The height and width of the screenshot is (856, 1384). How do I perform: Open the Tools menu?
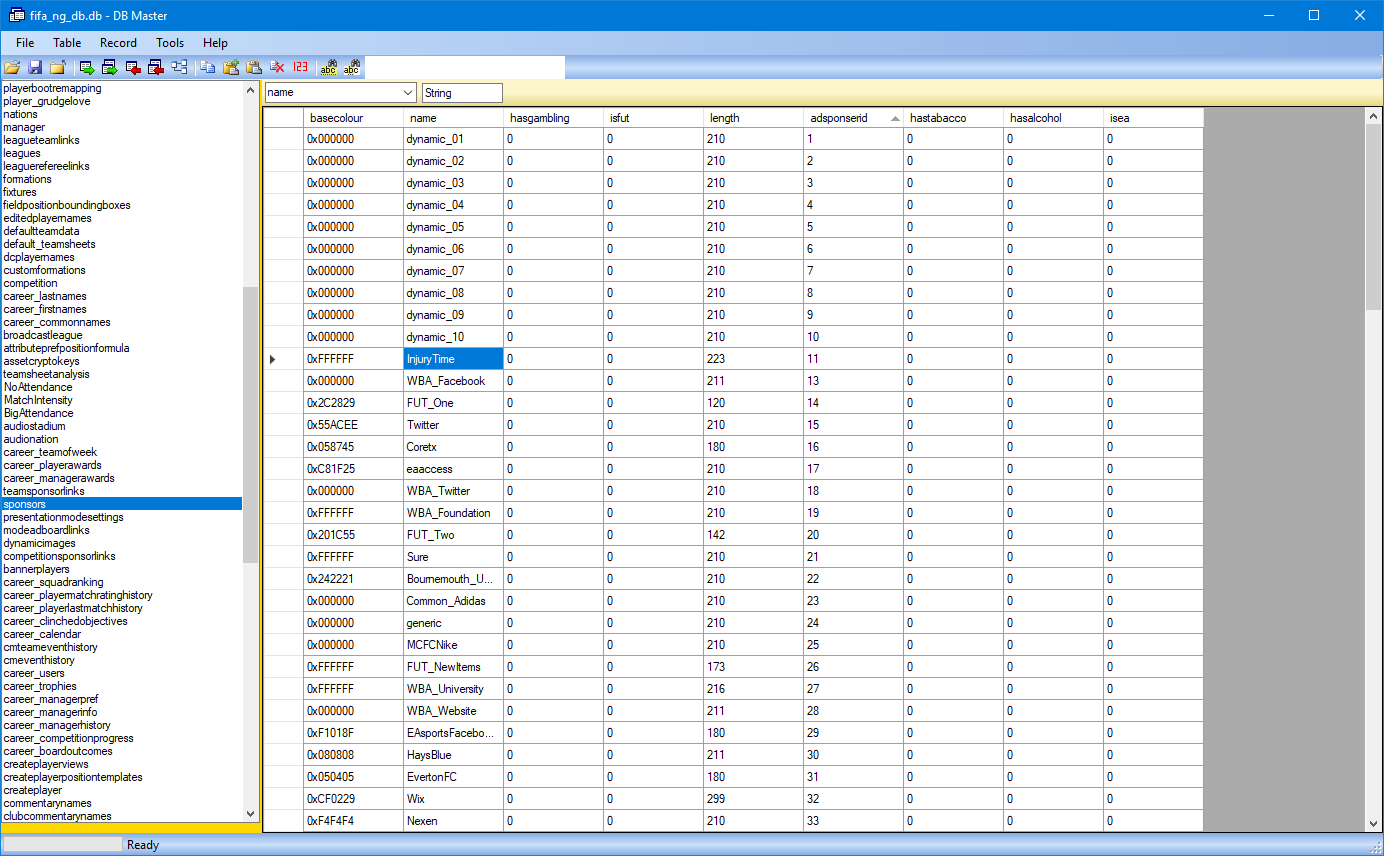click(x=170, y=43)
